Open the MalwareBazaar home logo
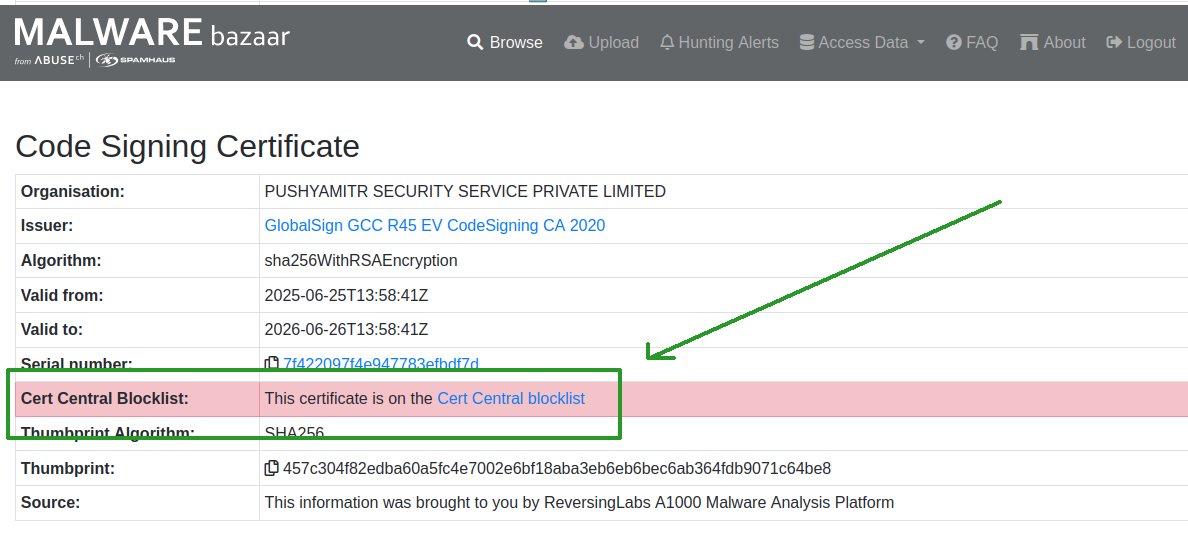This screenshot has height=560, width=1188. click(152, 41)
